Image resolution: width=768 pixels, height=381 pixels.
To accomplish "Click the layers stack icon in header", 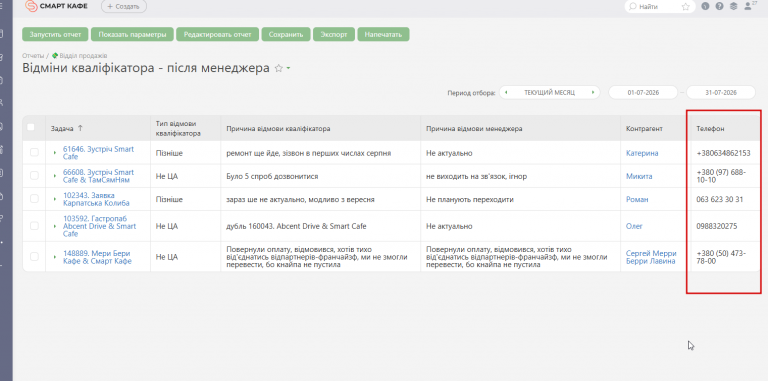I will (x=733, y=6).
